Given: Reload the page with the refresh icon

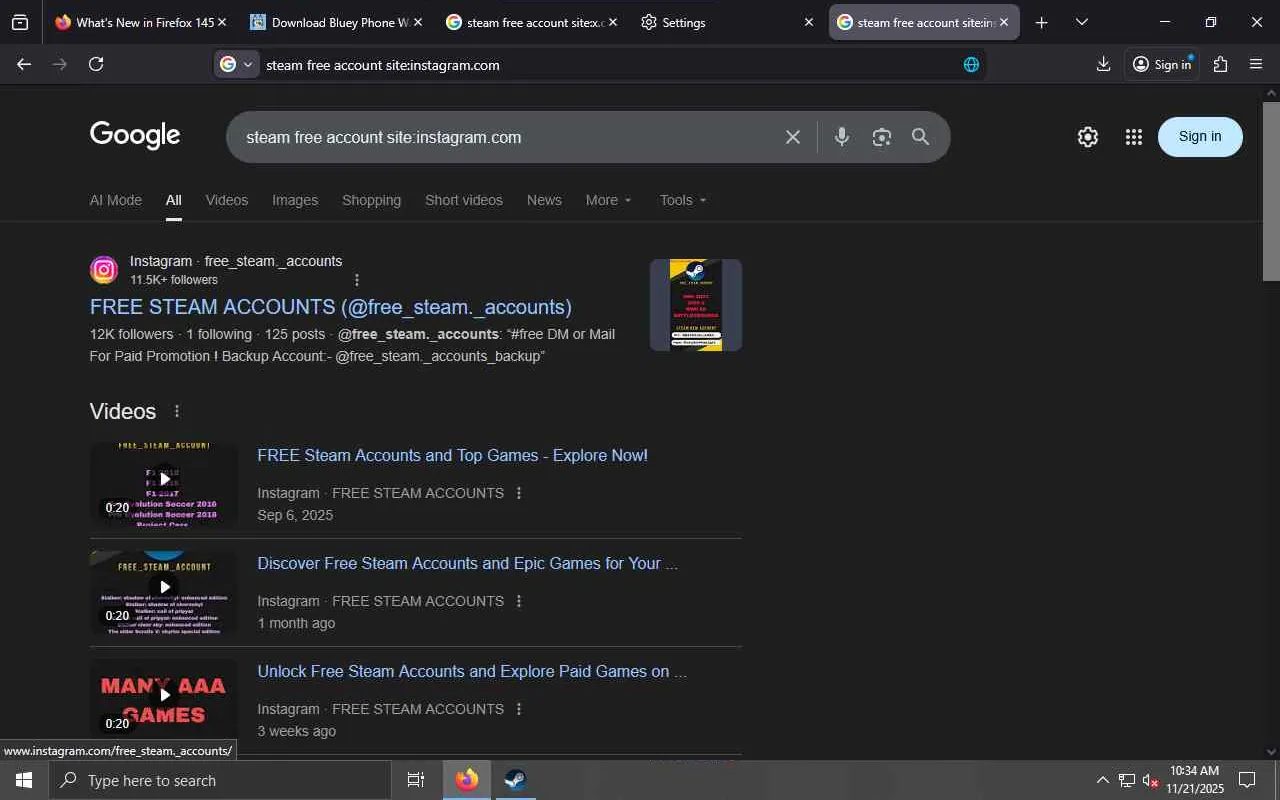Looking at the screenshot, I should click(x=96, y=64).
